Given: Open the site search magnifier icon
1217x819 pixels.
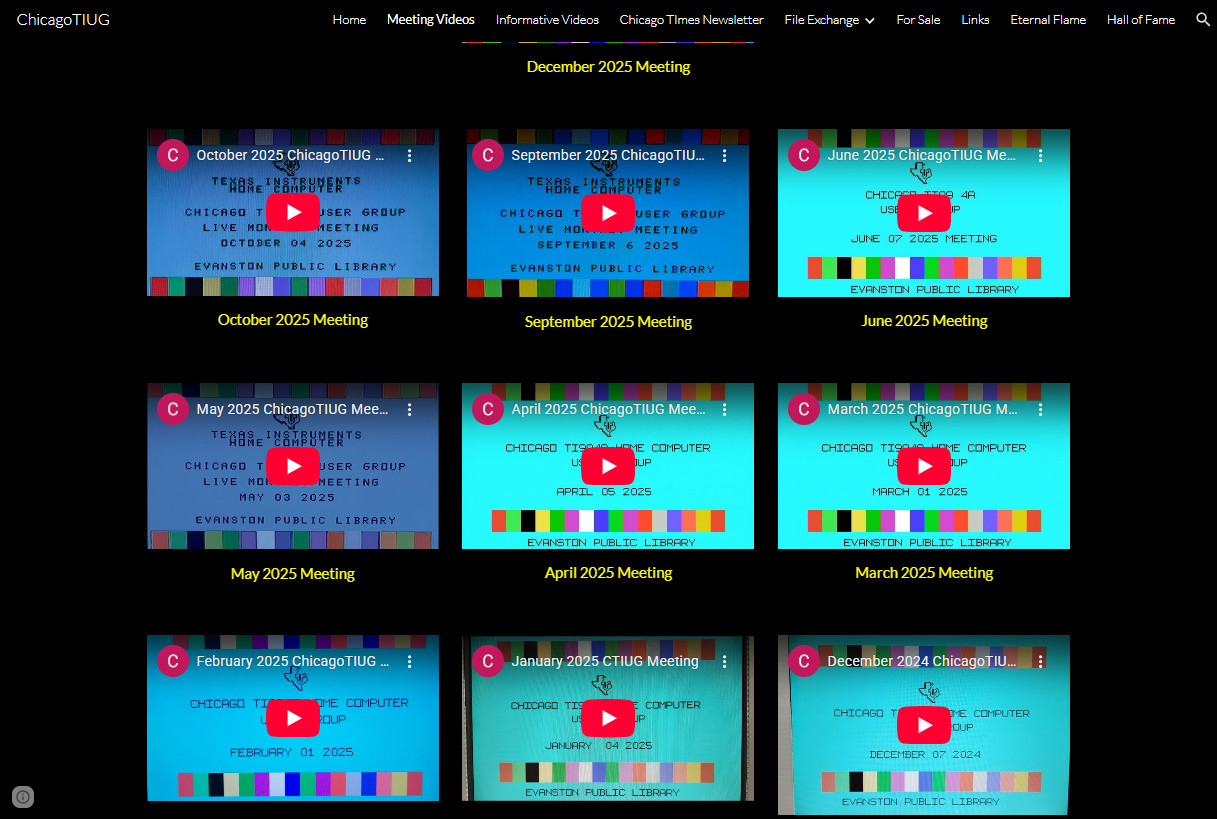Looking at the screenshot, I should (x=1202, y=20).
